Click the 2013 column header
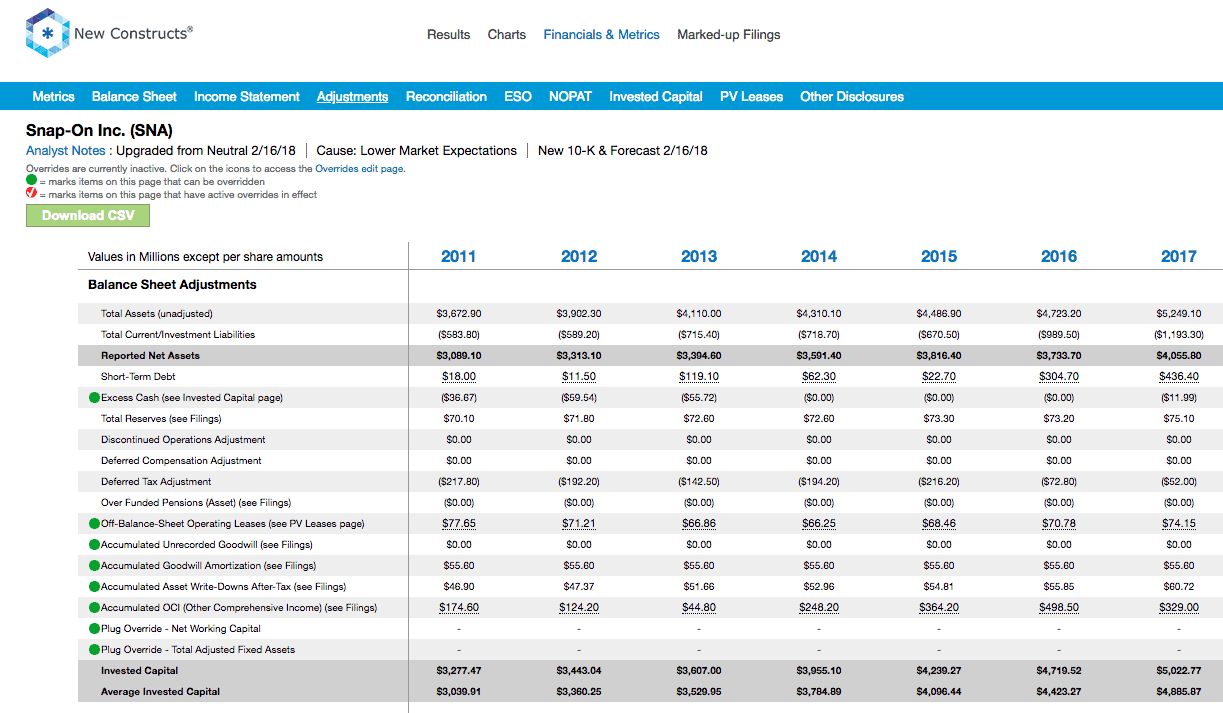The width and height of the screenshot is (1223, 713). point(699,257)
